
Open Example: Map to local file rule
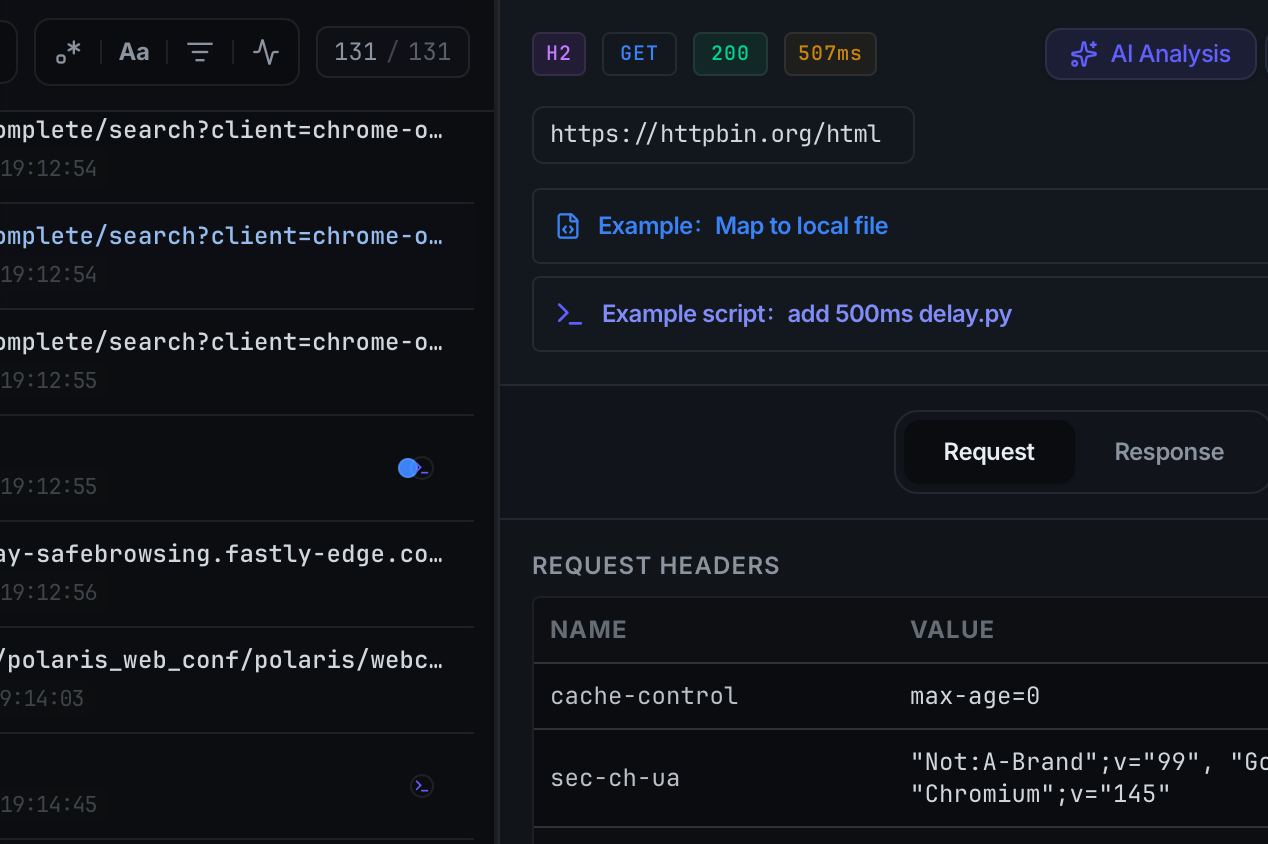pos(742,226)
